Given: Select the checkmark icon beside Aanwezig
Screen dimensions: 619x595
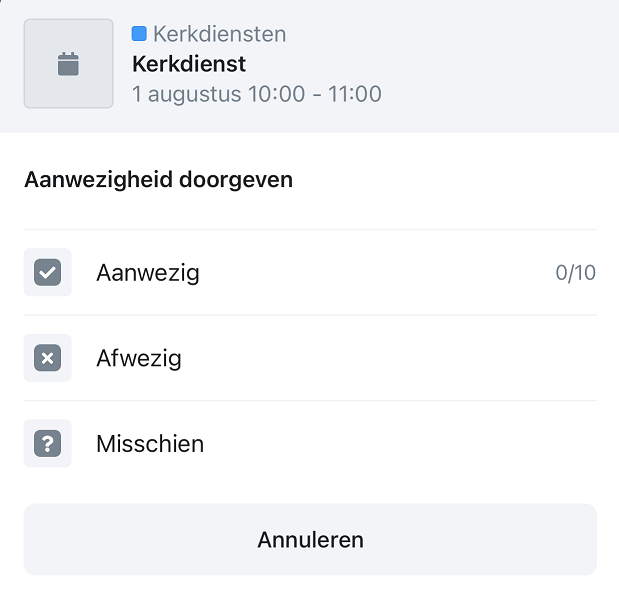Looking at the screenshot, I should click(x=47, y=272).
